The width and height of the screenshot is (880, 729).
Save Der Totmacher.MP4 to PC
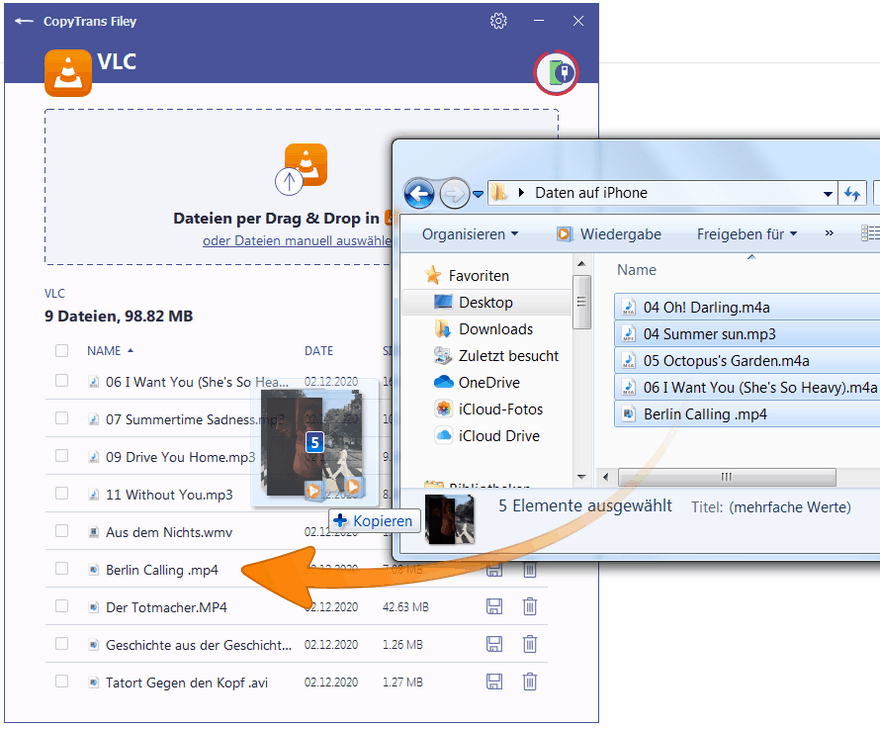pyautogui.click(x=494, y=607)
